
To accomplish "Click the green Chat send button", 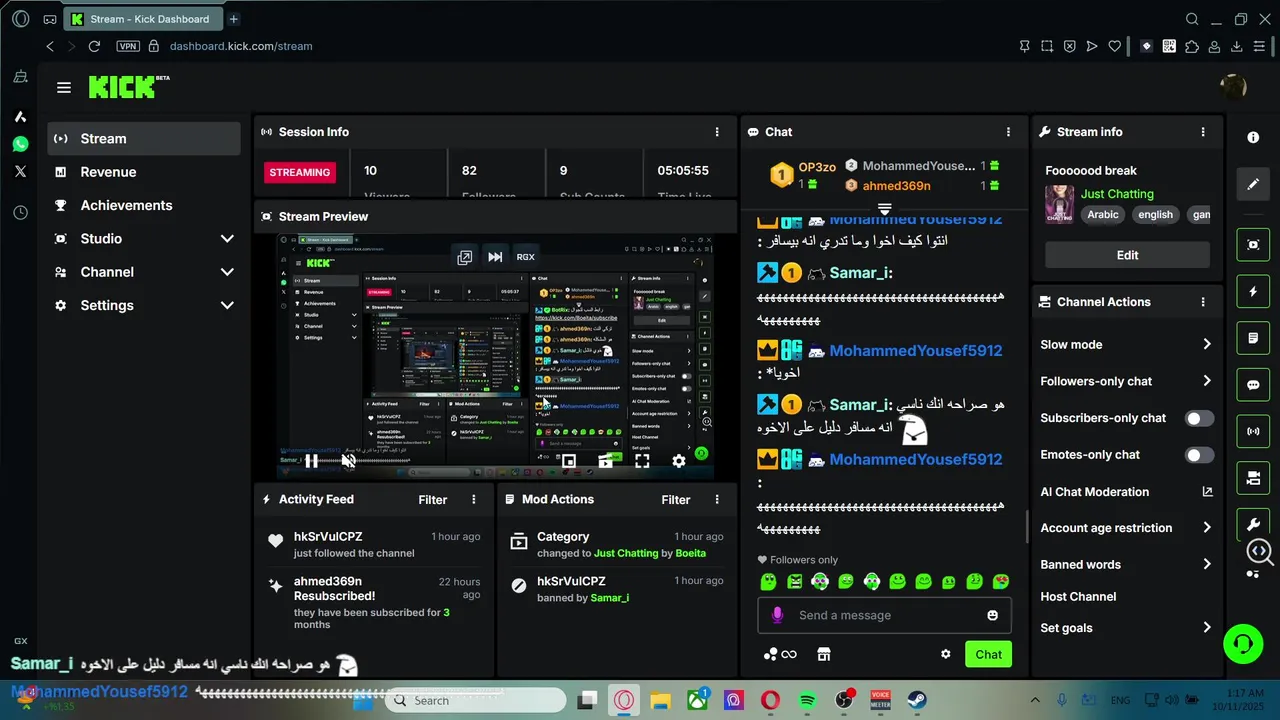I will [x=988, y=654].
